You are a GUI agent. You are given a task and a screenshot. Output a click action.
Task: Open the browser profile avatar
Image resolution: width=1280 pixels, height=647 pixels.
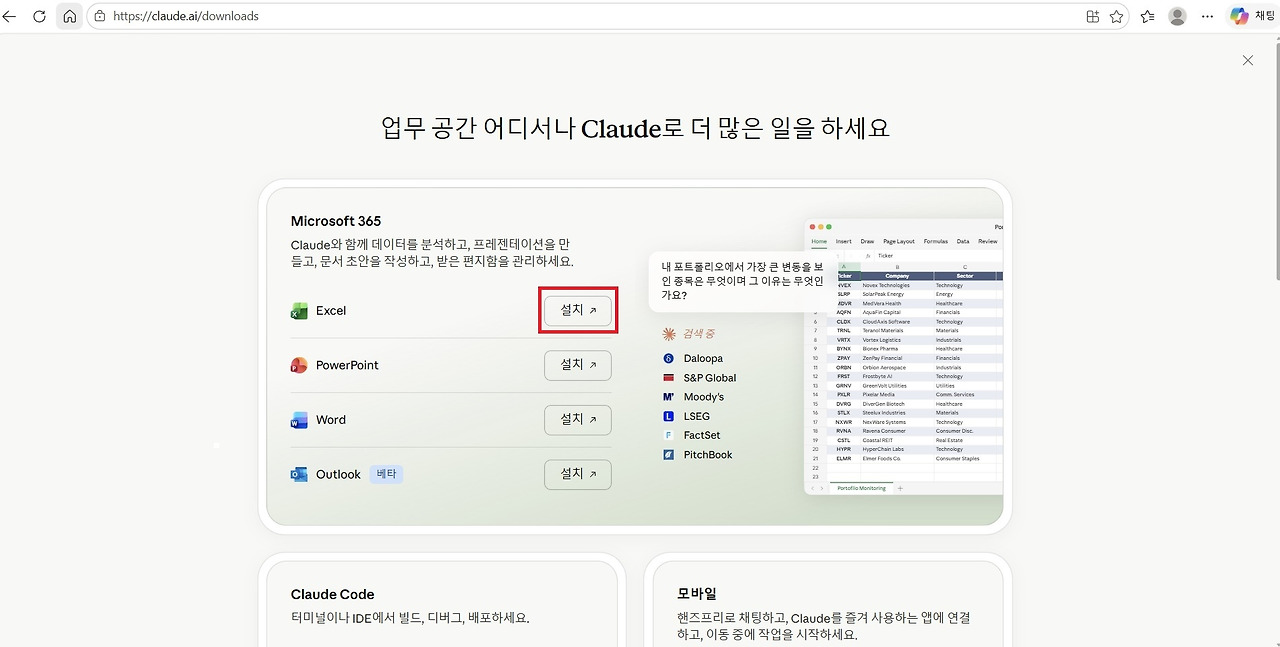tap(1178, 17)
